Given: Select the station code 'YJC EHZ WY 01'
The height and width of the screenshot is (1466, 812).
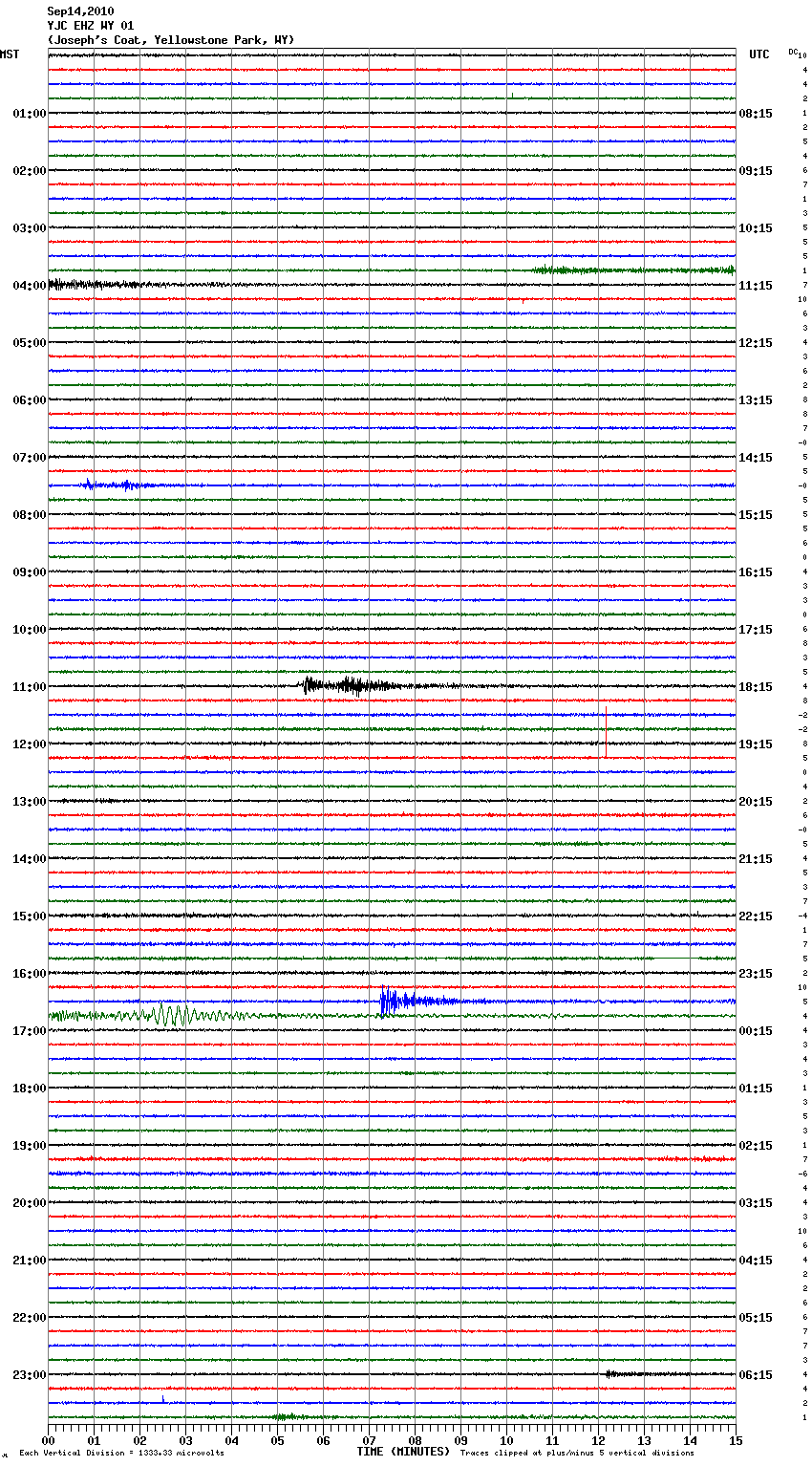Looking at the screenshot, I should click(x=91, y=26).
